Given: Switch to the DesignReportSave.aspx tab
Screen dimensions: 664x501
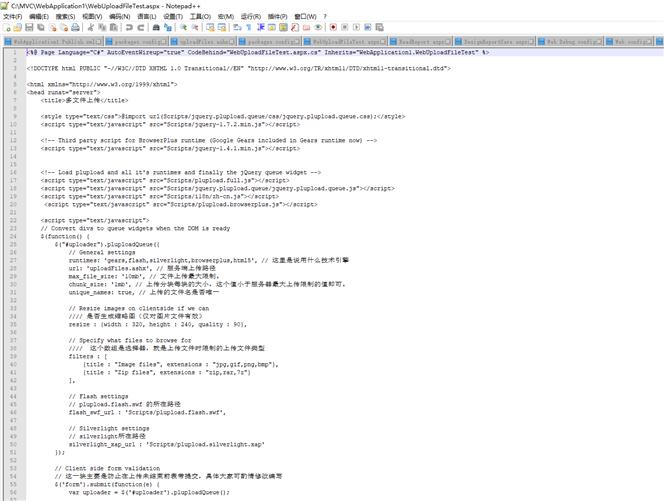Looking at the screenshot, I should tap(495, 42).
